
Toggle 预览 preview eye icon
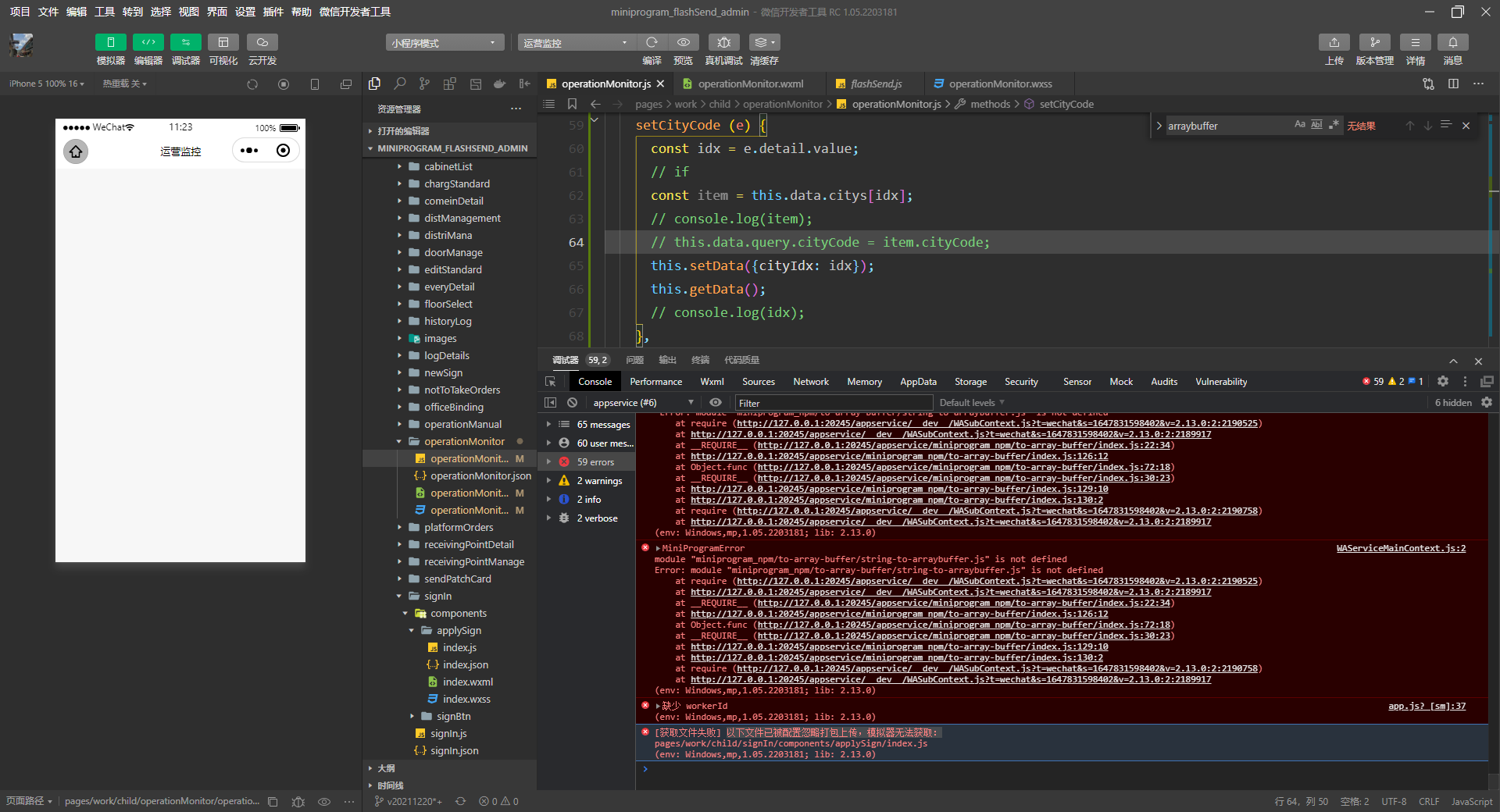[684, 42]
